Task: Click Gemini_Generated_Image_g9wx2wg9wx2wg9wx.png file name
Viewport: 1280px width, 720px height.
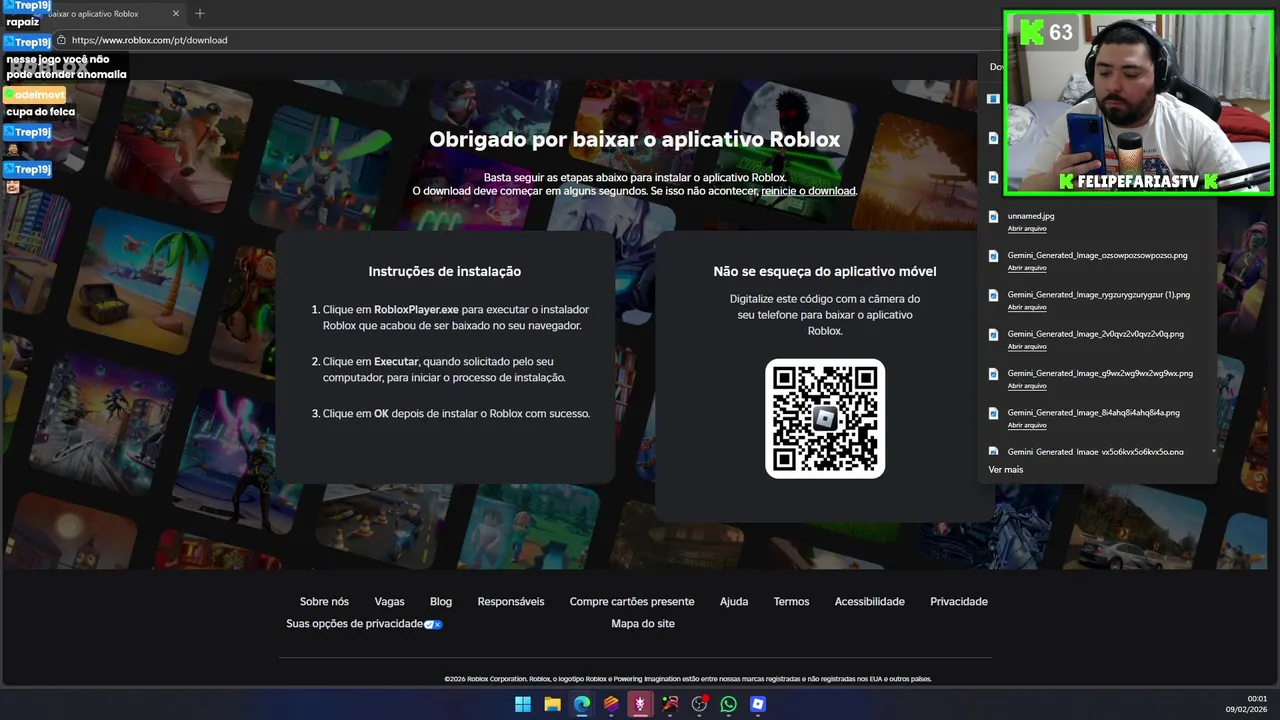Action: [1100, 374]
